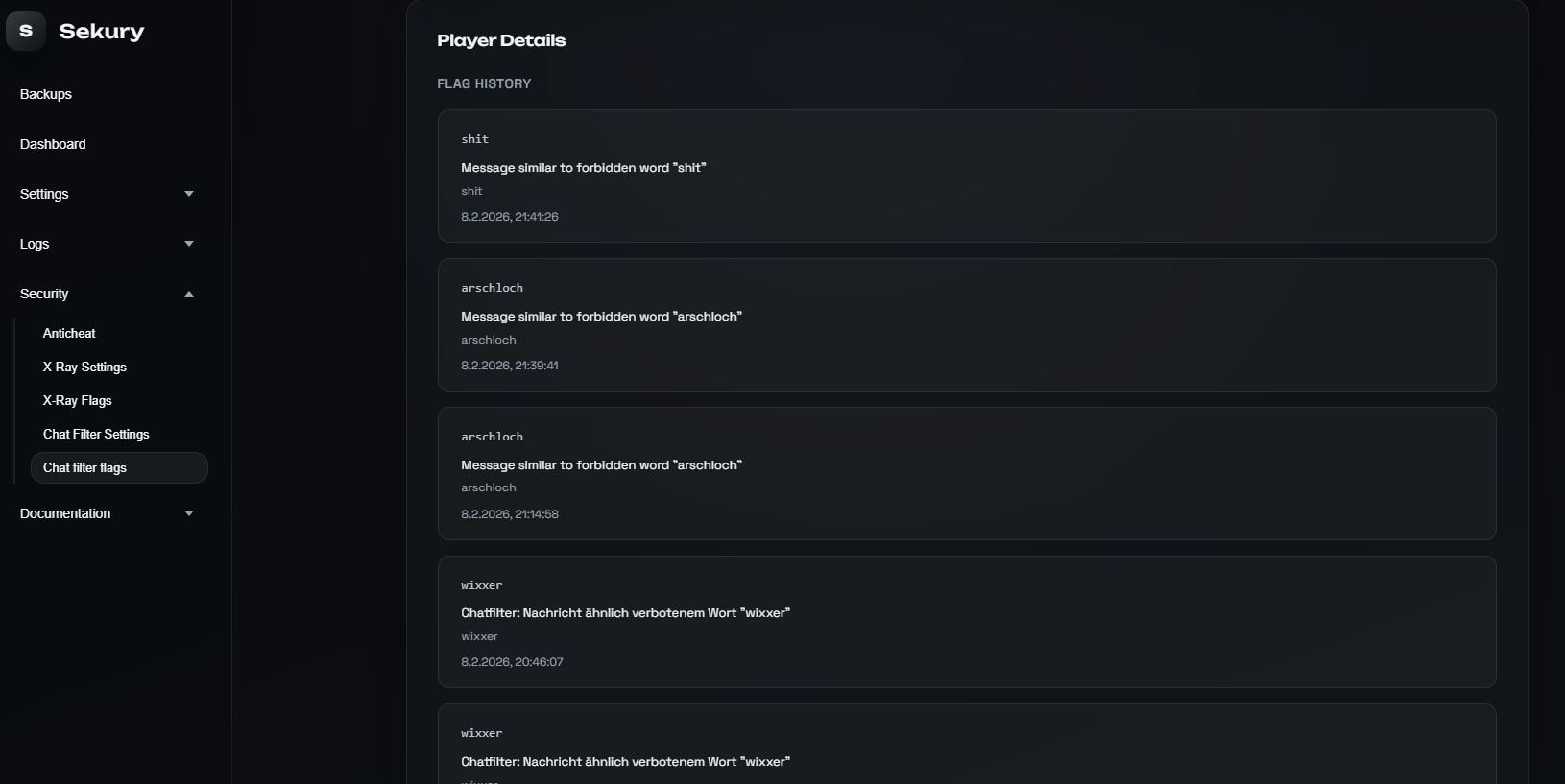Click the Settings menu label
1565x784 pixels.
point(44,194)
